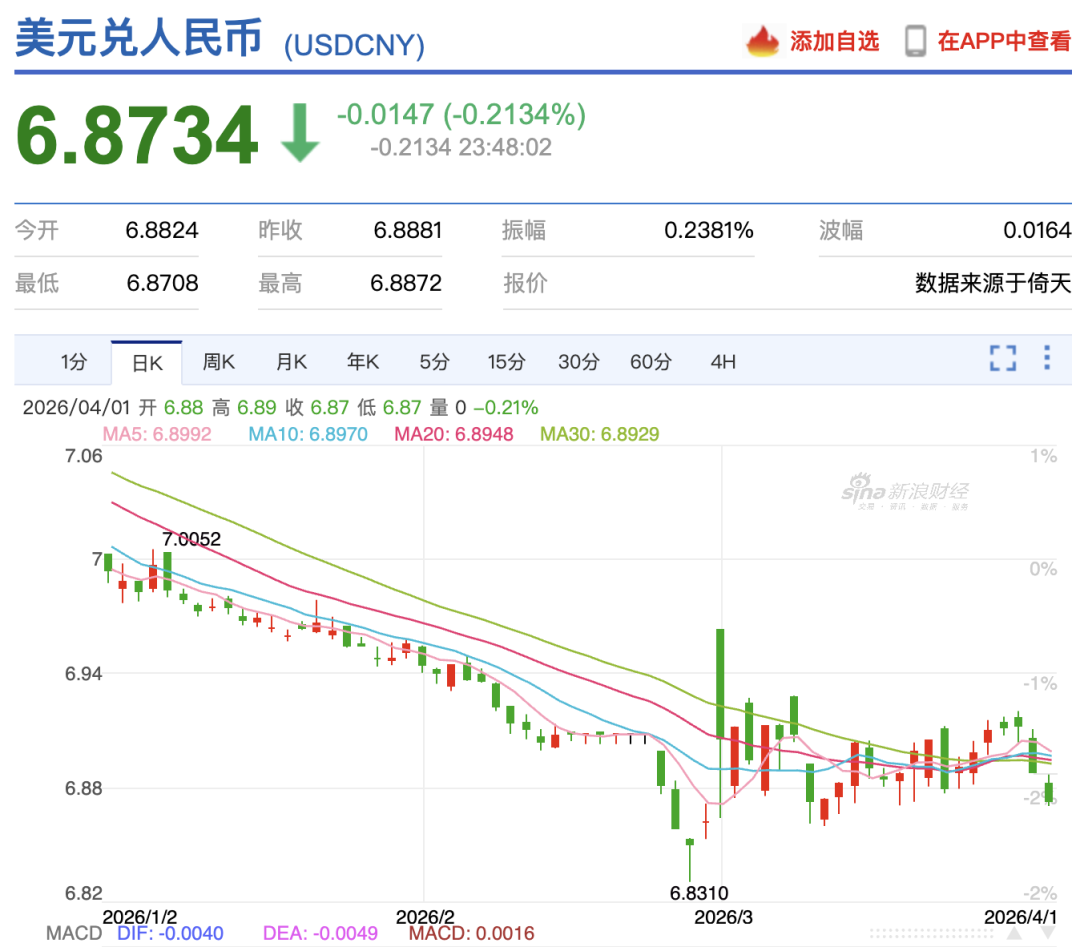Click the 2026/1/2 date axis label
This screenshot has height=947, width=1080.
(x=140, y=917)
